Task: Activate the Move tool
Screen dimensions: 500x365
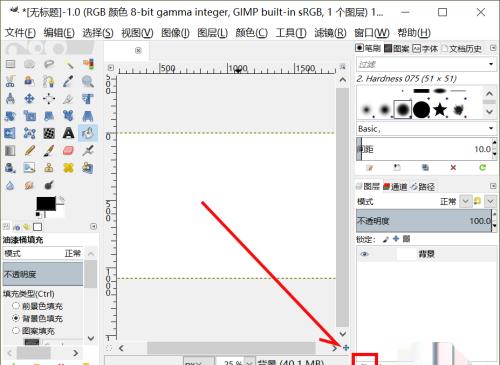Action: click(x=30, y=98)
